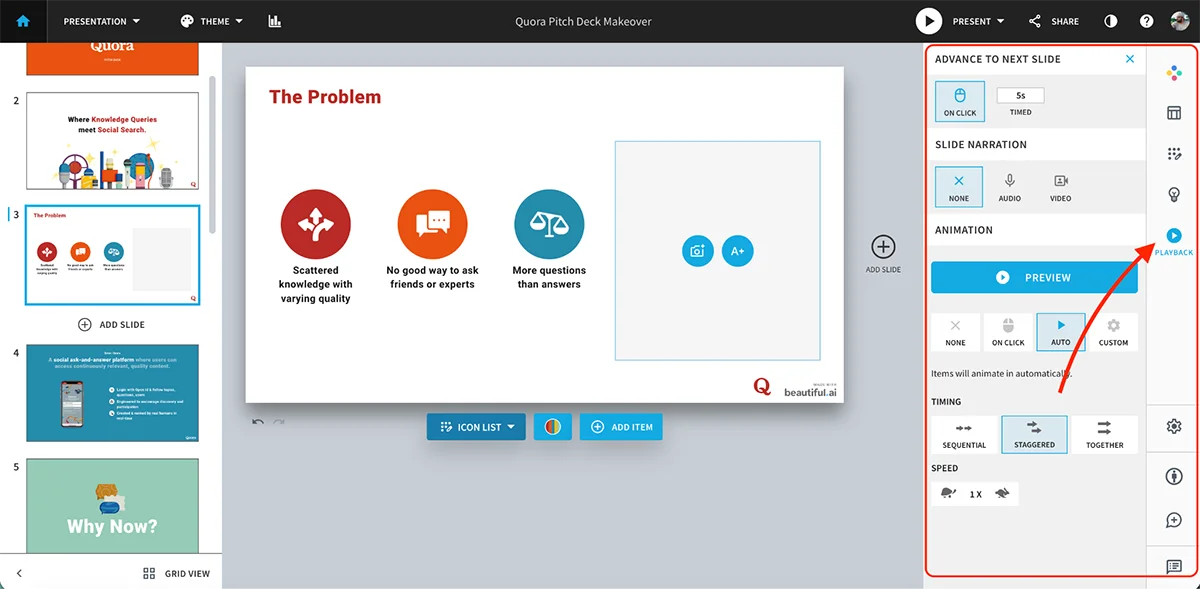Image resolution: width=1200 pixels, height=589 pixels.
Task: Redo the last action
Action: pyautogui.click(x=279, y=422)
